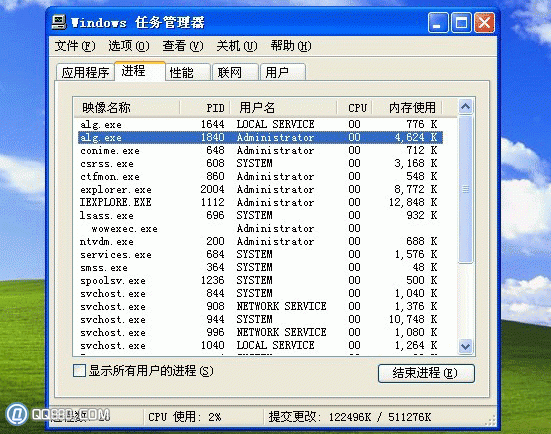Switch to the 用户 tab
This screenshot has width=551, height=434.
pos(283,72)
